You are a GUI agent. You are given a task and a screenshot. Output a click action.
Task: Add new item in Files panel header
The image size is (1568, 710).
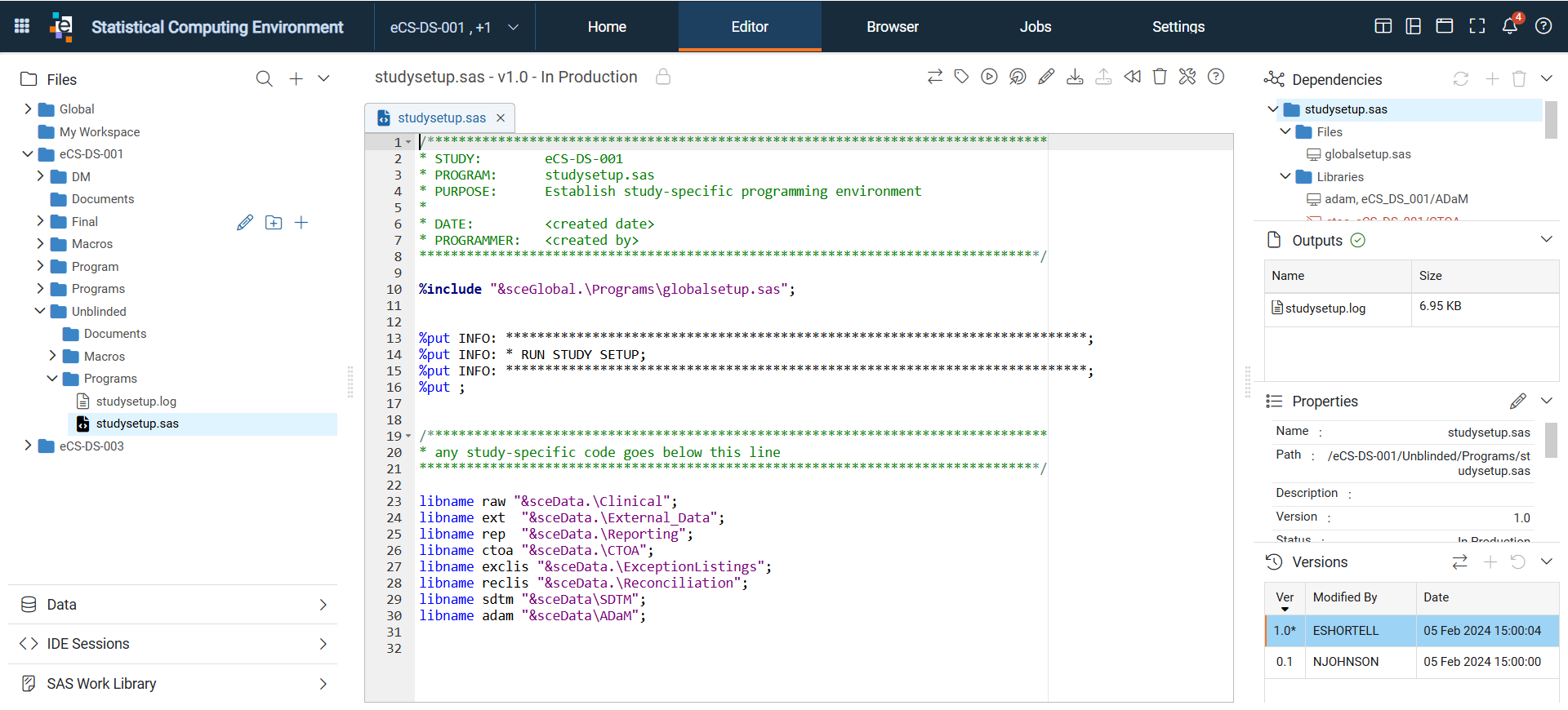[296, 79]
